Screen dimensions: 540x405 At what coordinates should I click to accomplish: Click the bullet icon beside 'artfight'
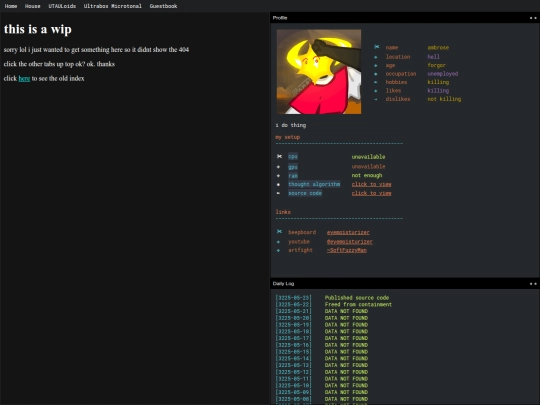pyautogui.click(x=279, y=250)
